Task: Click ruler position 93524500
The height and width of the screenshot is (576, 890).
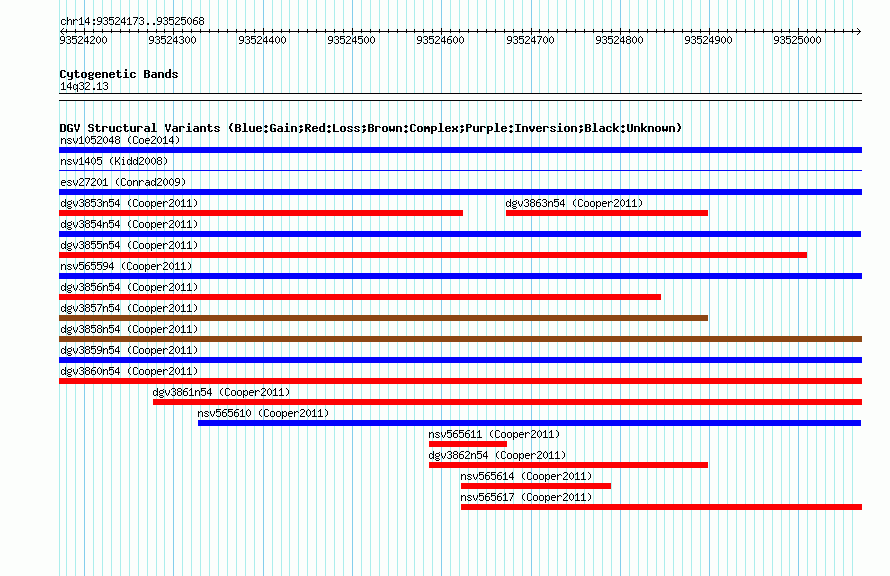Action: [351, 40]
